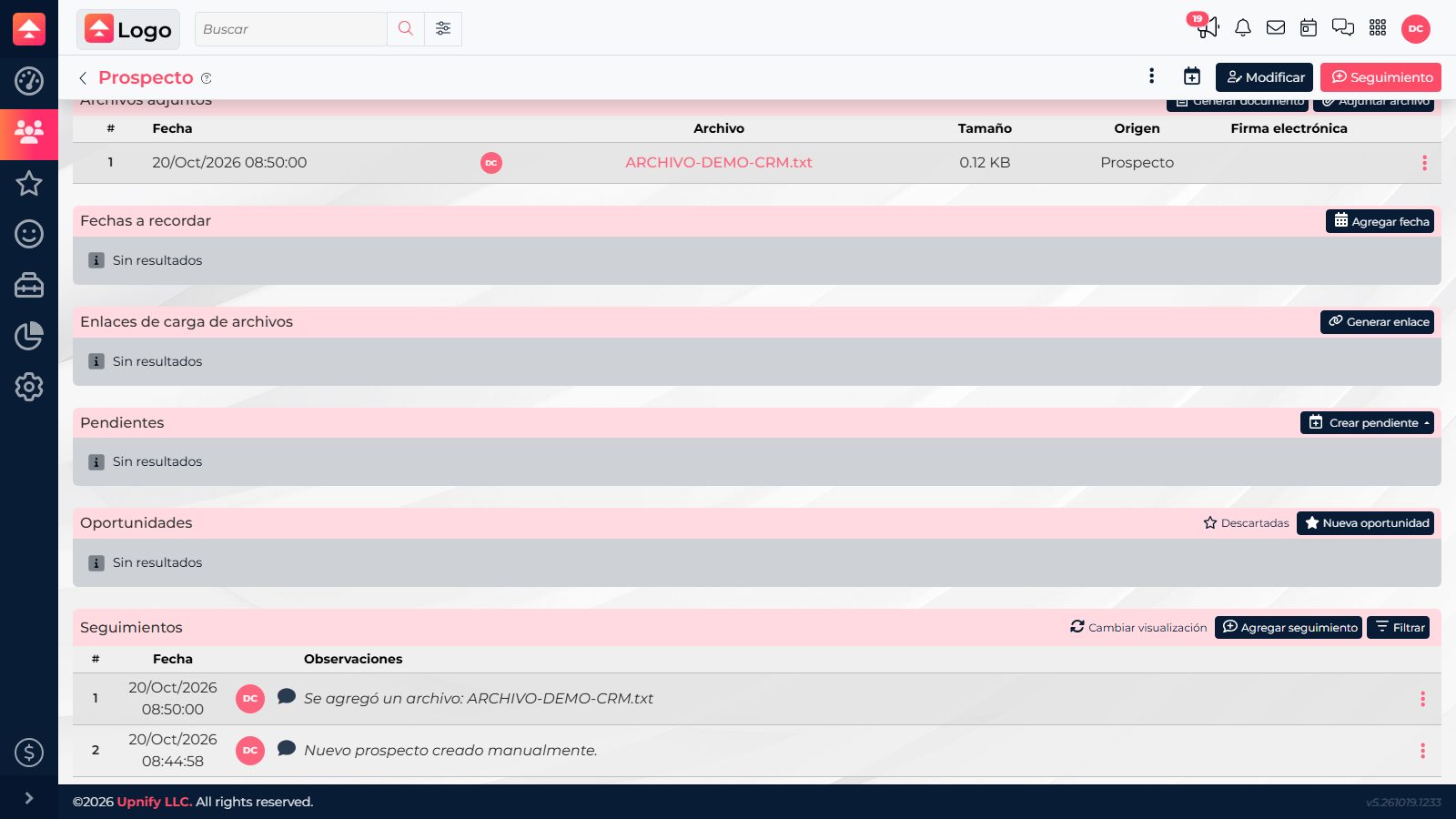
Task: Open the Filtrar seguimientos button
Action: pos(1398,628)
